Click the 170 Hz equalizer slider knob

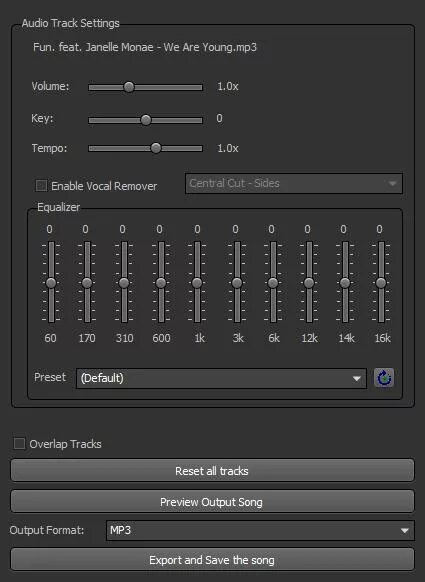pos(87,283)
